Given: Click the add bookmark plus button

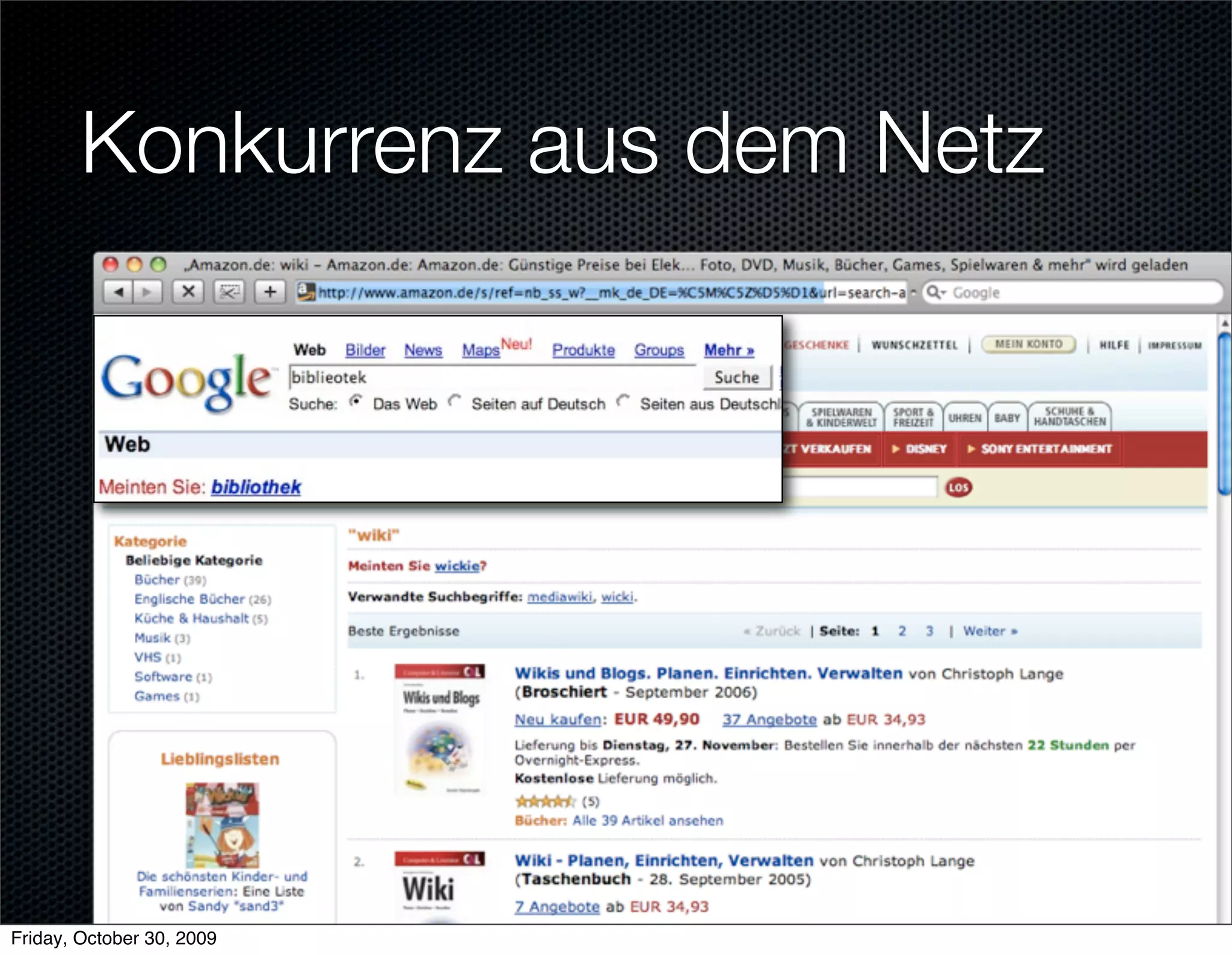Looking at the screenshot, I should pyautogui.click(x=270, y=292).
